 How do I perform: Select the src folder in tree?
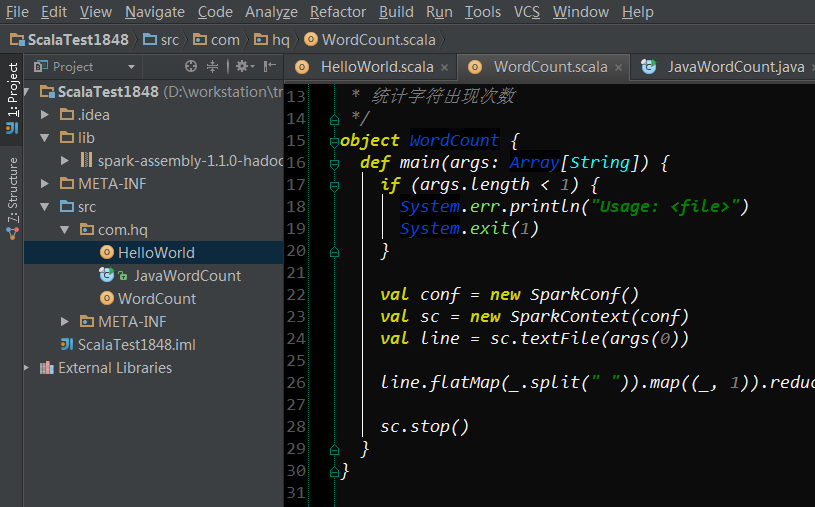click(78, 207)
